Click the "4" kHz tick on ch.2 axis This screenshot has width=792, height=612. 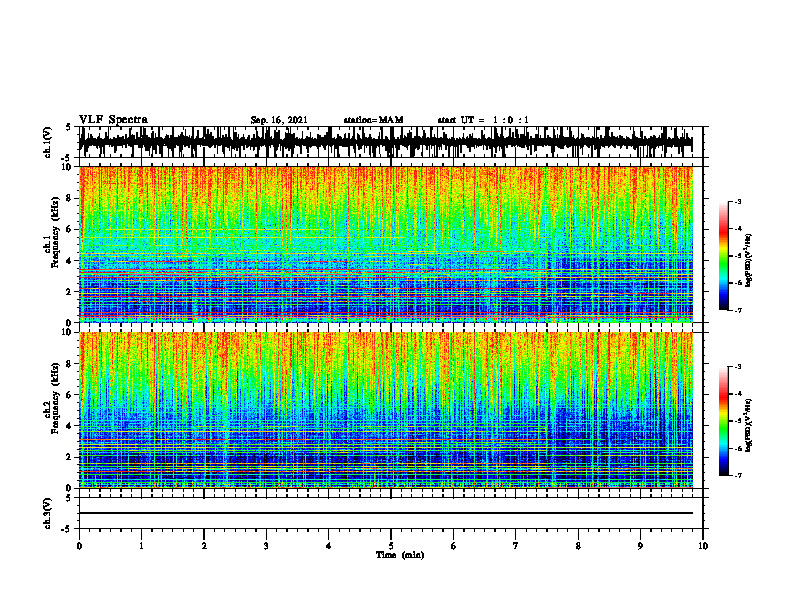click(71, 426)
